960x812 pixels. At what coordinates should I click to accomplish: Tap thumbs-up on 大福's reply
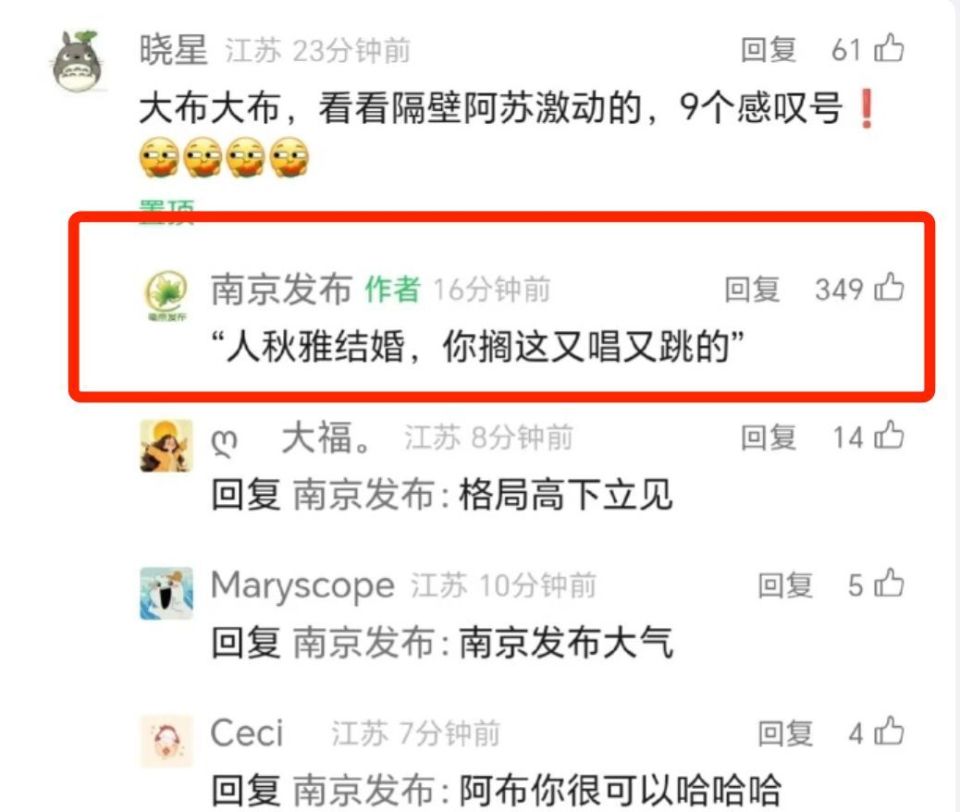(x=889, y=436)
